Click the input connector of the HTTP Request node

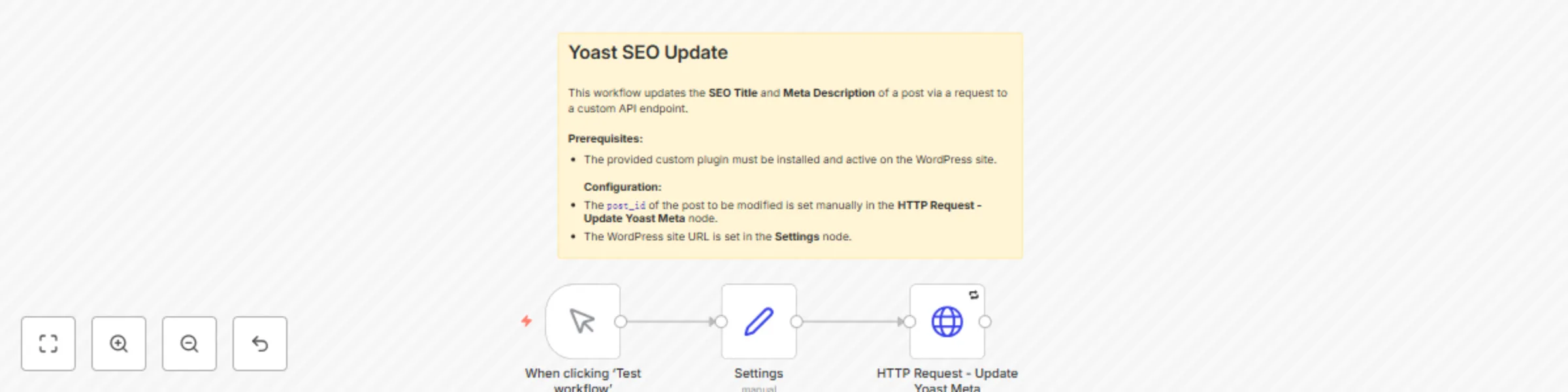pyautogui.click(x=909, y=321)
